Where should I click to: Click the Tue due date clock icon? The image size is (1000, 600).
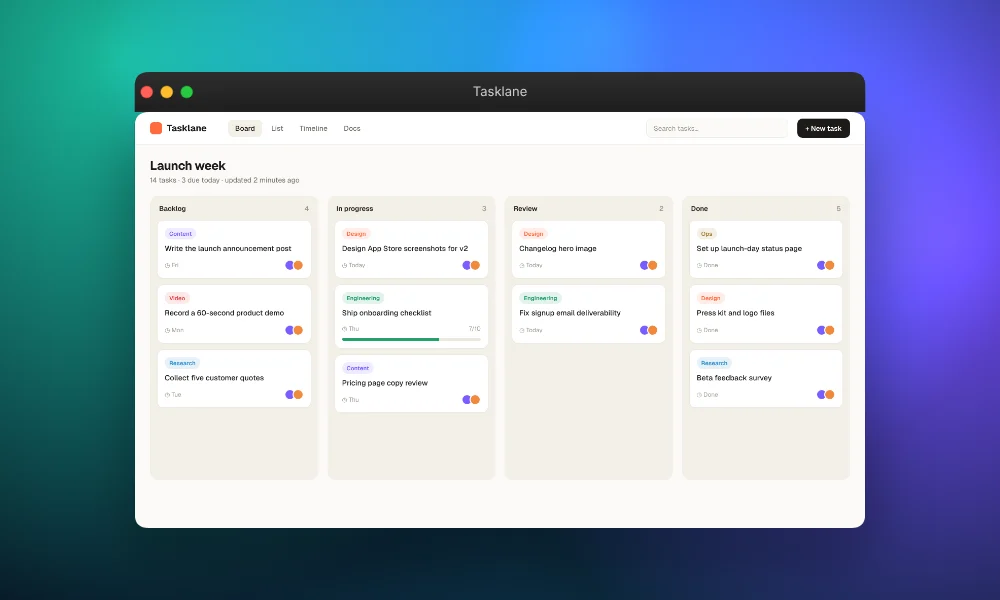tap(167, 395)
